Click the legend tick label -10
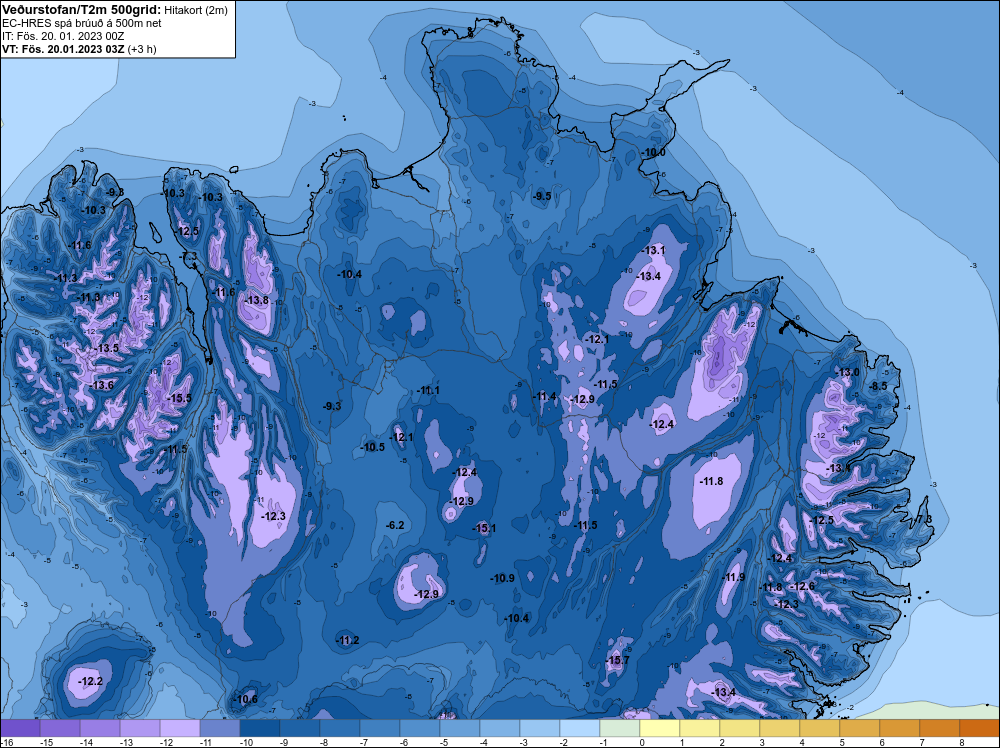 246,742
